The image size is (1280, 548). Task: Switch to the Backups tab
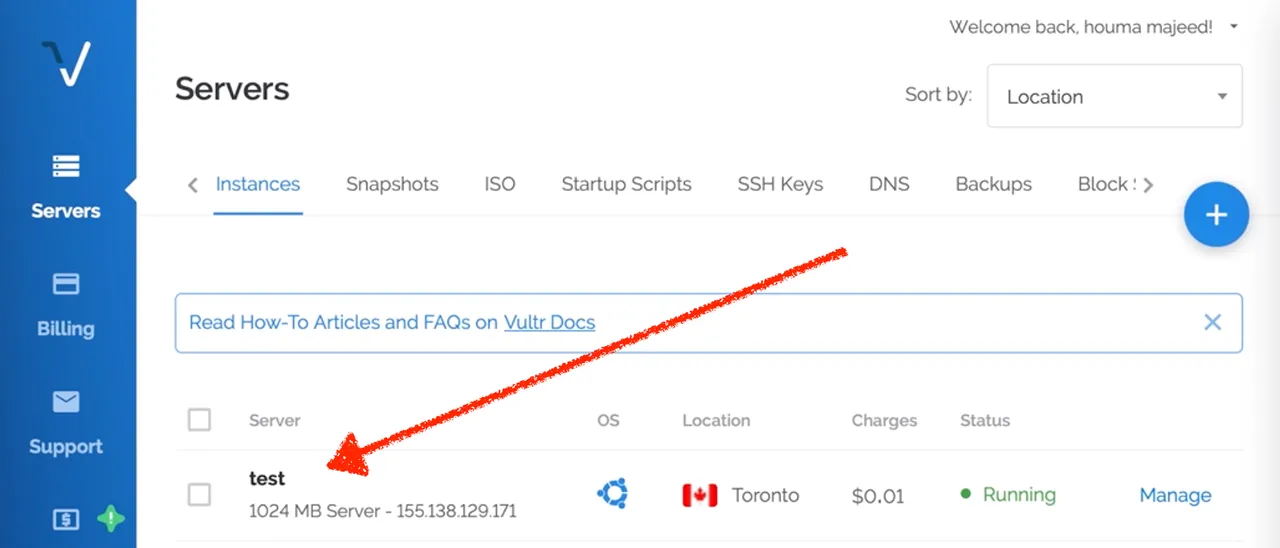(x=993, y=184)
